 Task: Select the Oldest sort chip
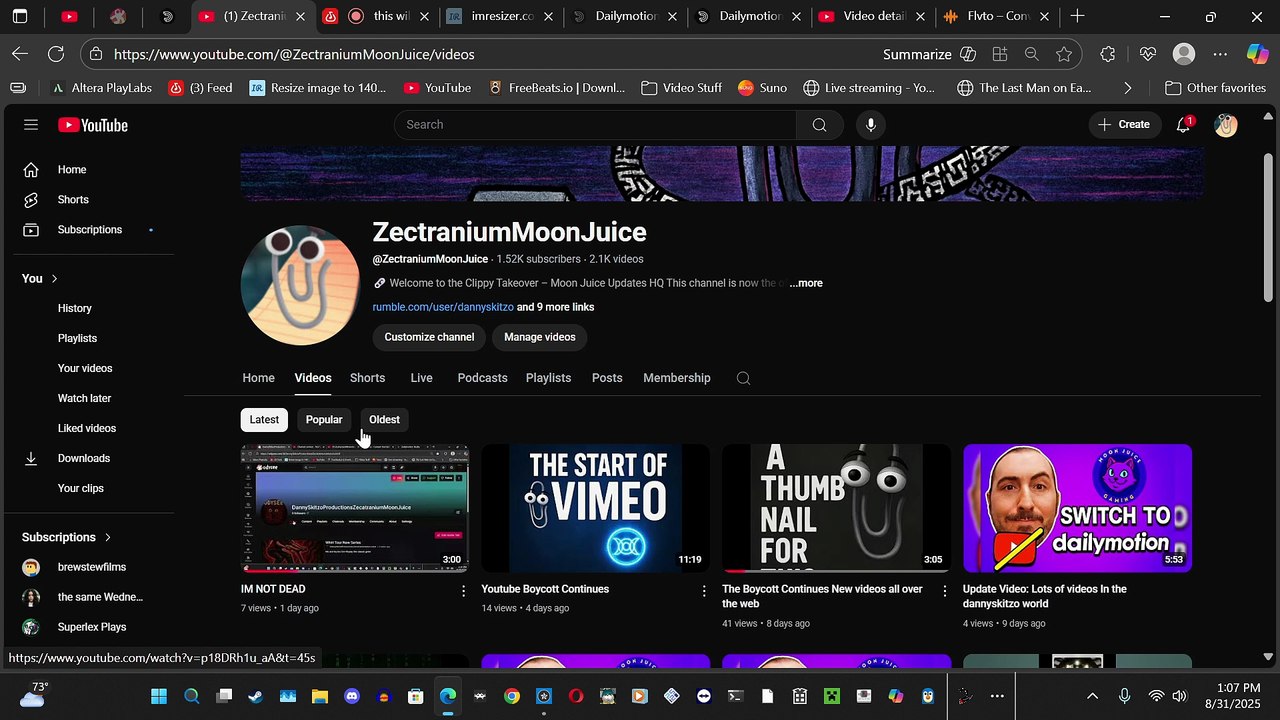pyautogui.click(x=384, y=420)
